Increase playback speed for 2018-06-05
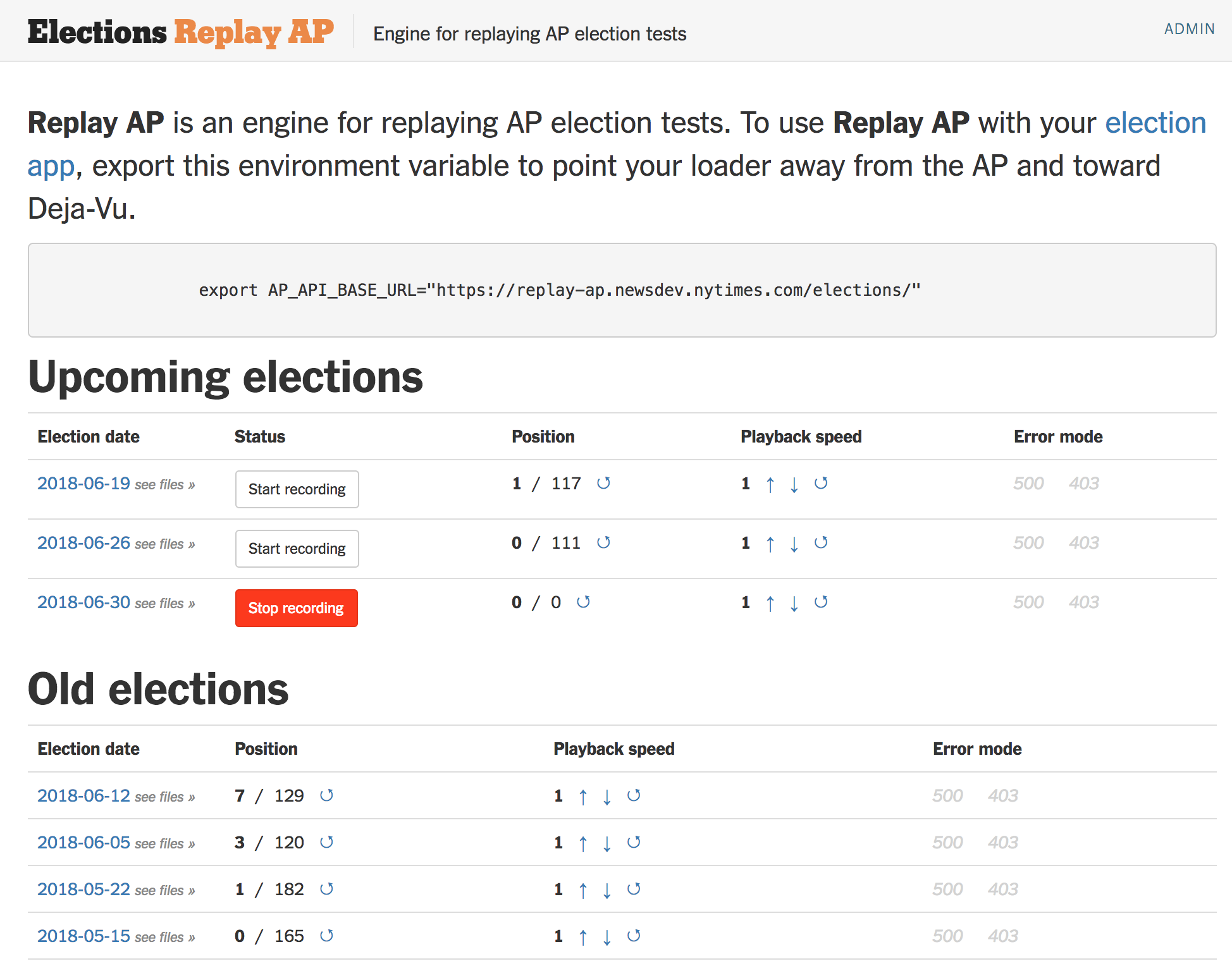This screenshot has height=966, width=1232. click(582, 843)
